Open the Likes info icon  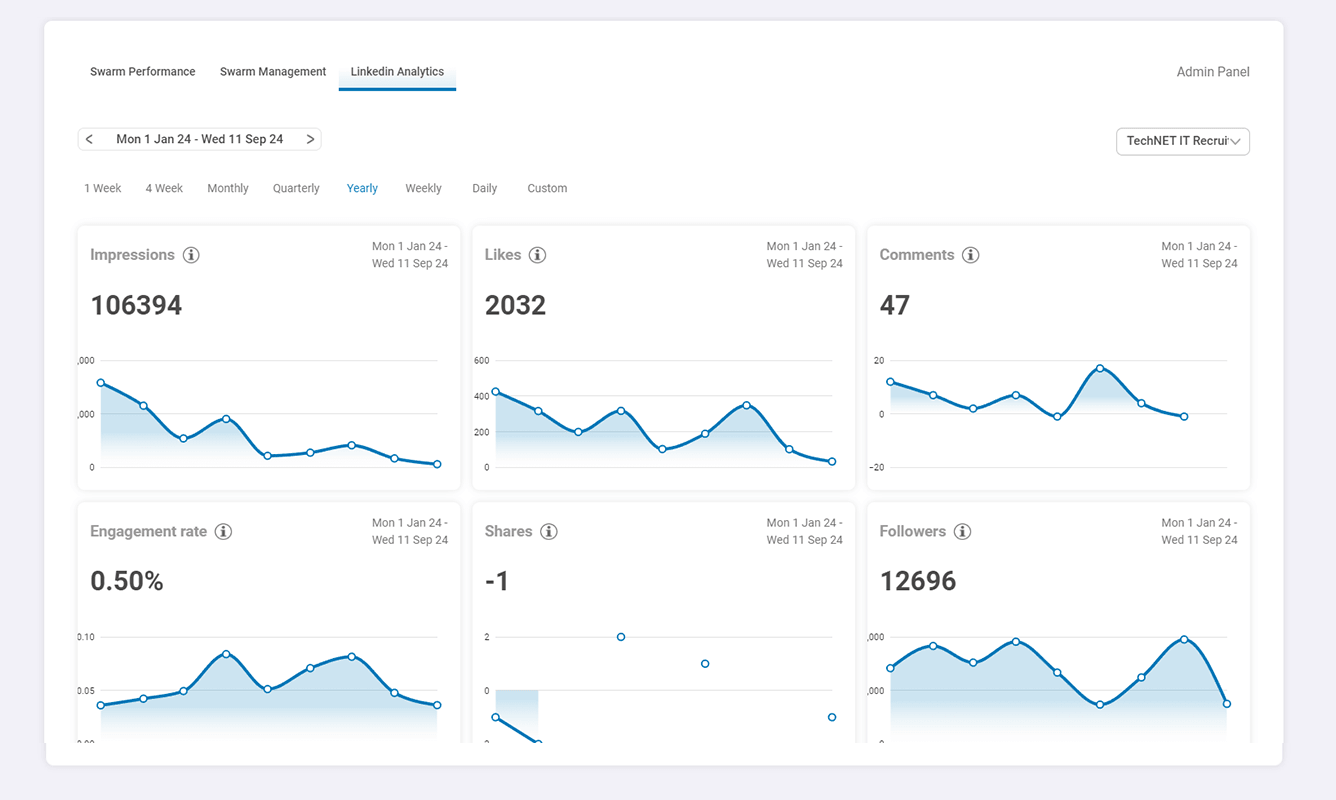pos(537,255)
